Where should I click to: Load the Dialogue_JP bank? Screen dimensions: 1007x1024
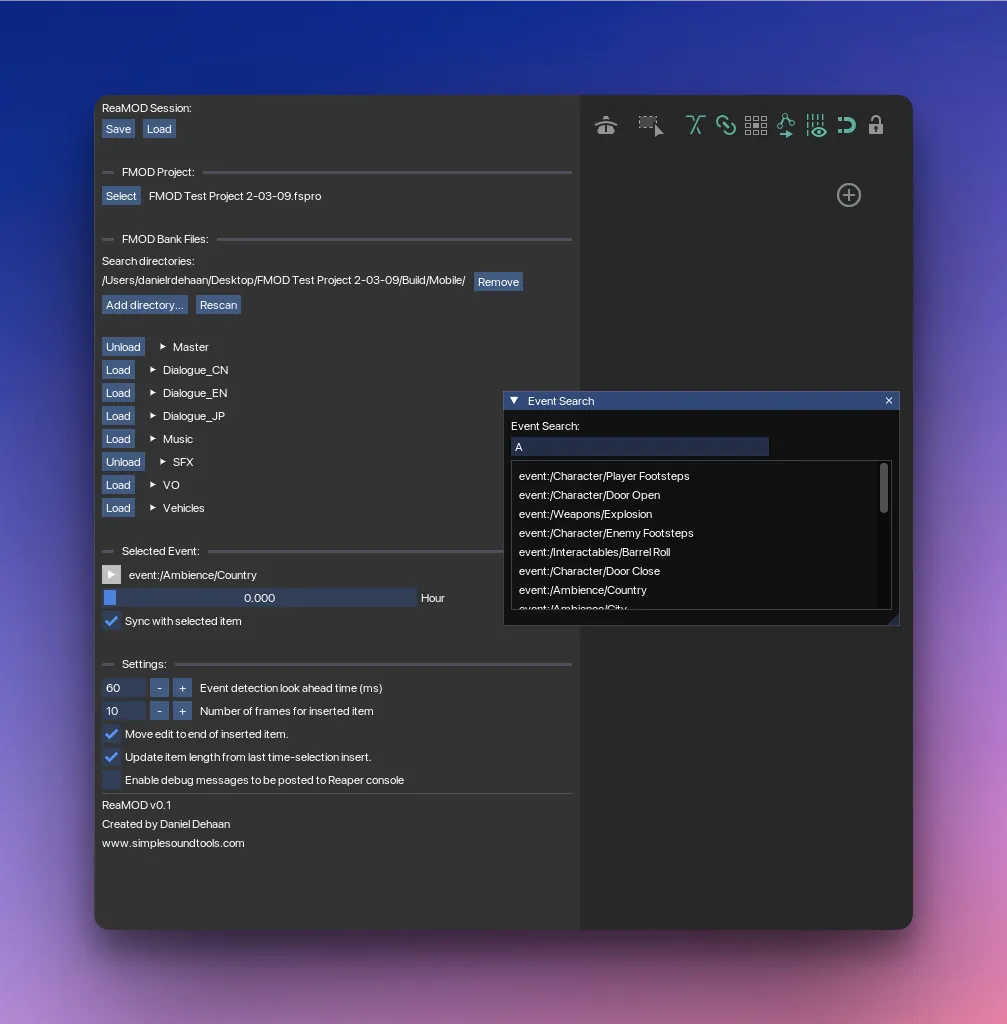click(118, 416)
